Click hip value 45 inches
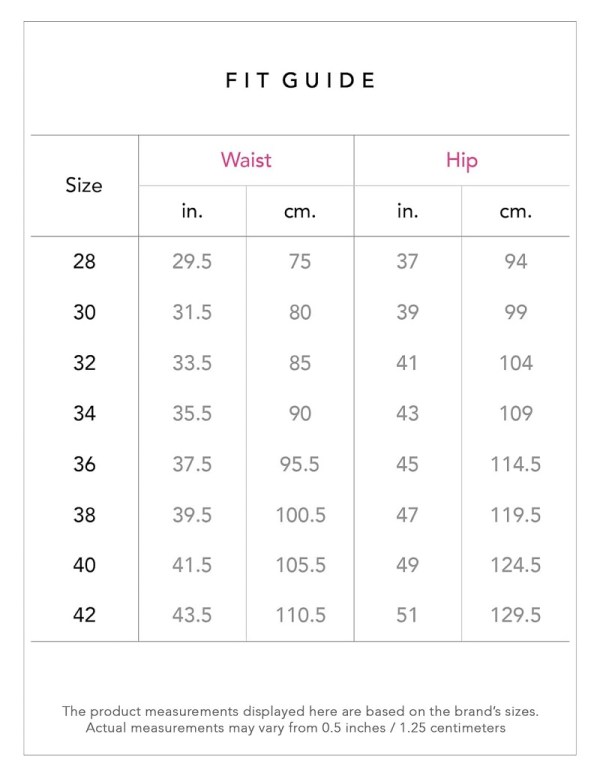The width and height of the screenshot is (600, 776). (407, 464)
